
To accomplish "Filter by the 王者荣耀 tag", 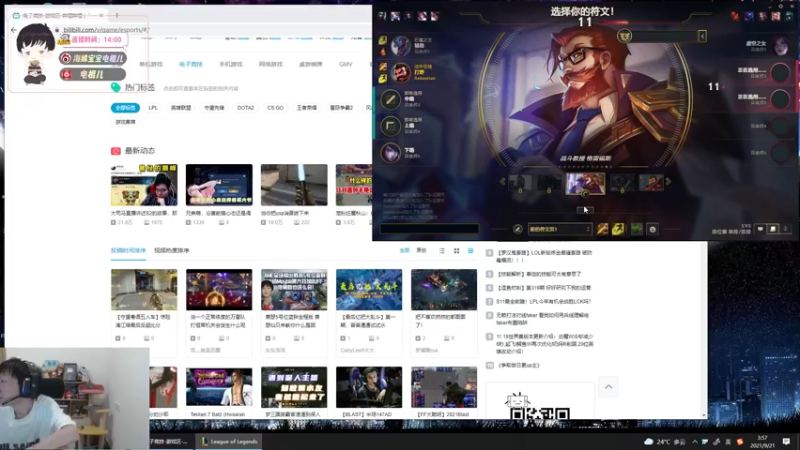I will pos(307,108).
